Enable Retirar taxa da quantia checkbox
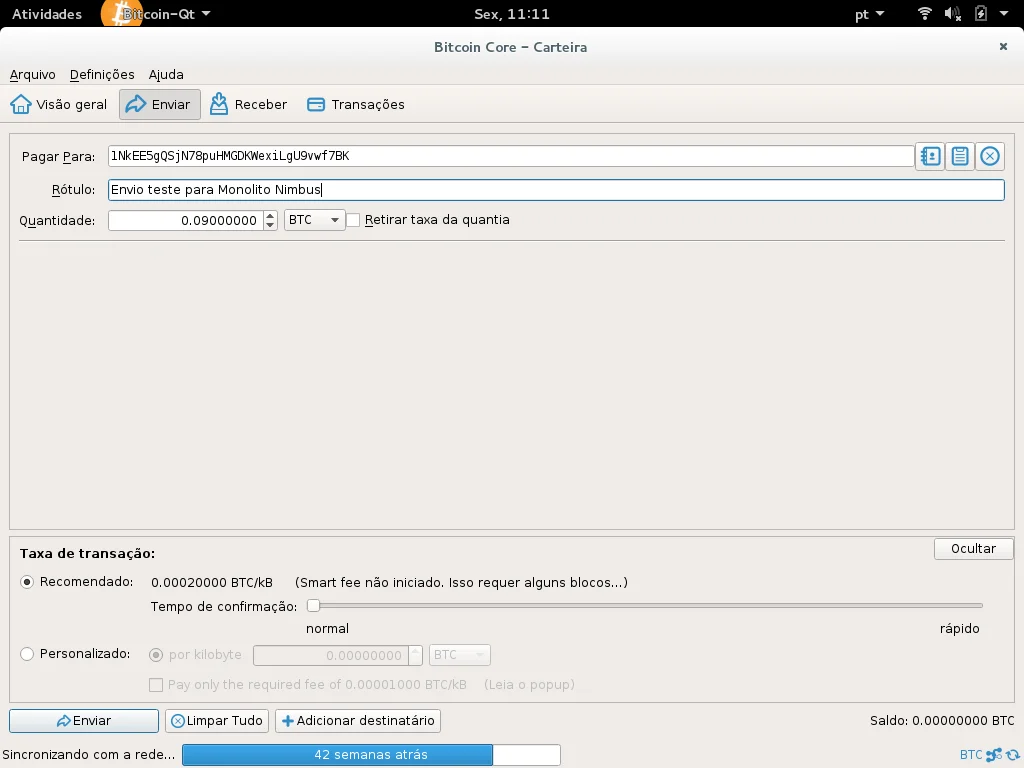The width and height of the screenshot is (1024, 768). click(353, 220)
